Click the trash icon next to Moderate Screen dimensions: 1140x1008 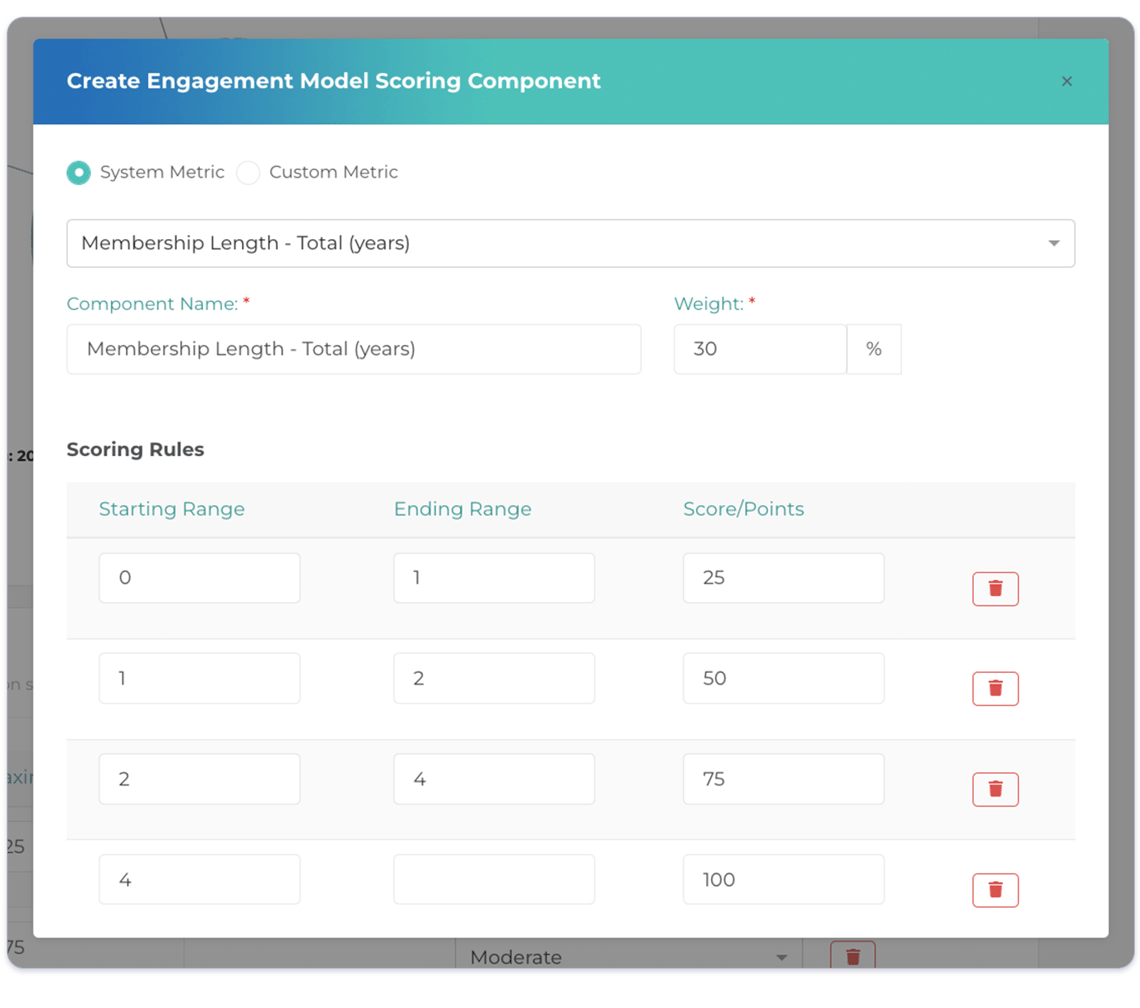[x=852, y=957]
